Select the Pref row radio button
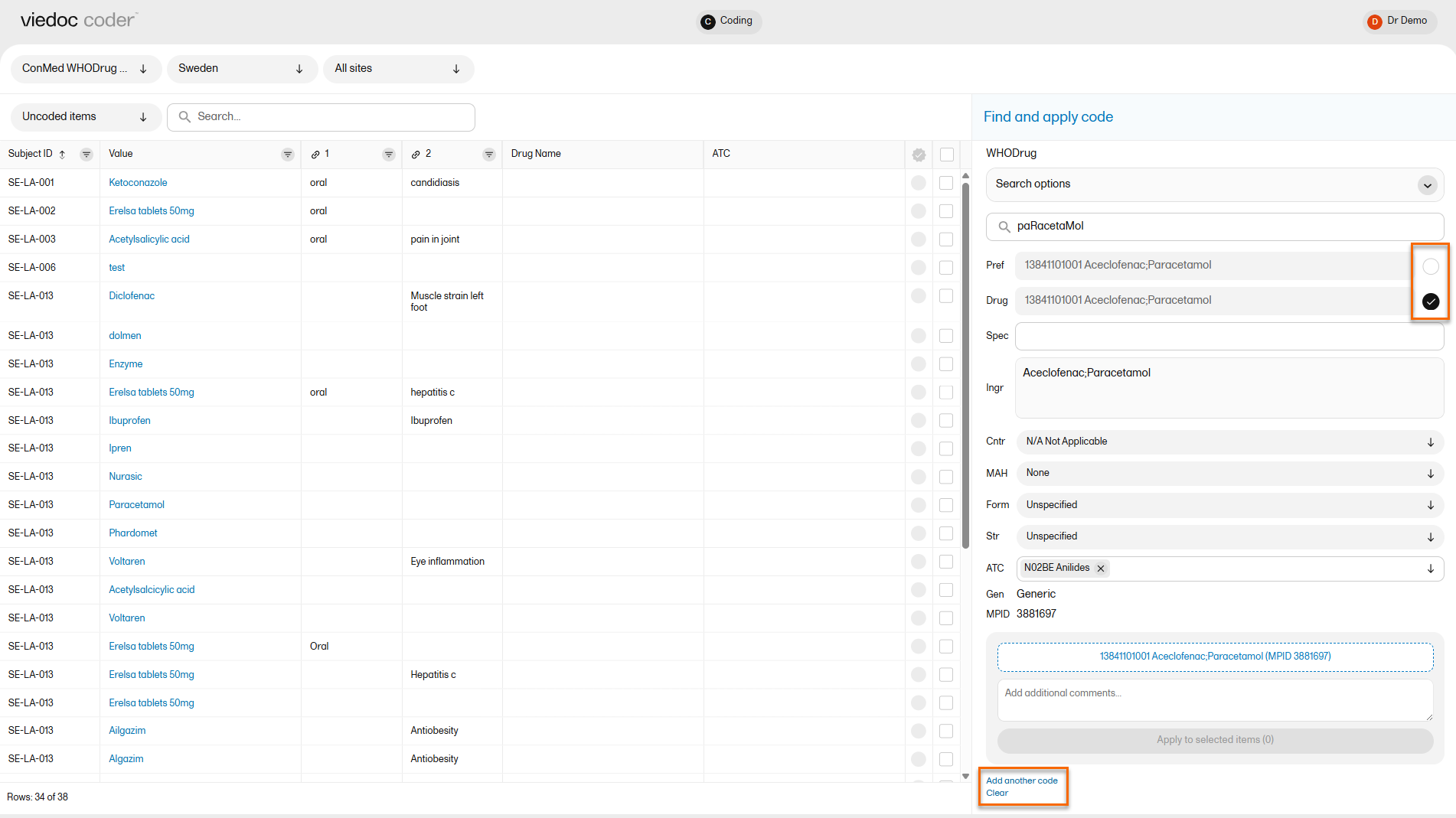The image size is (1456, 818). (1430, 266)
